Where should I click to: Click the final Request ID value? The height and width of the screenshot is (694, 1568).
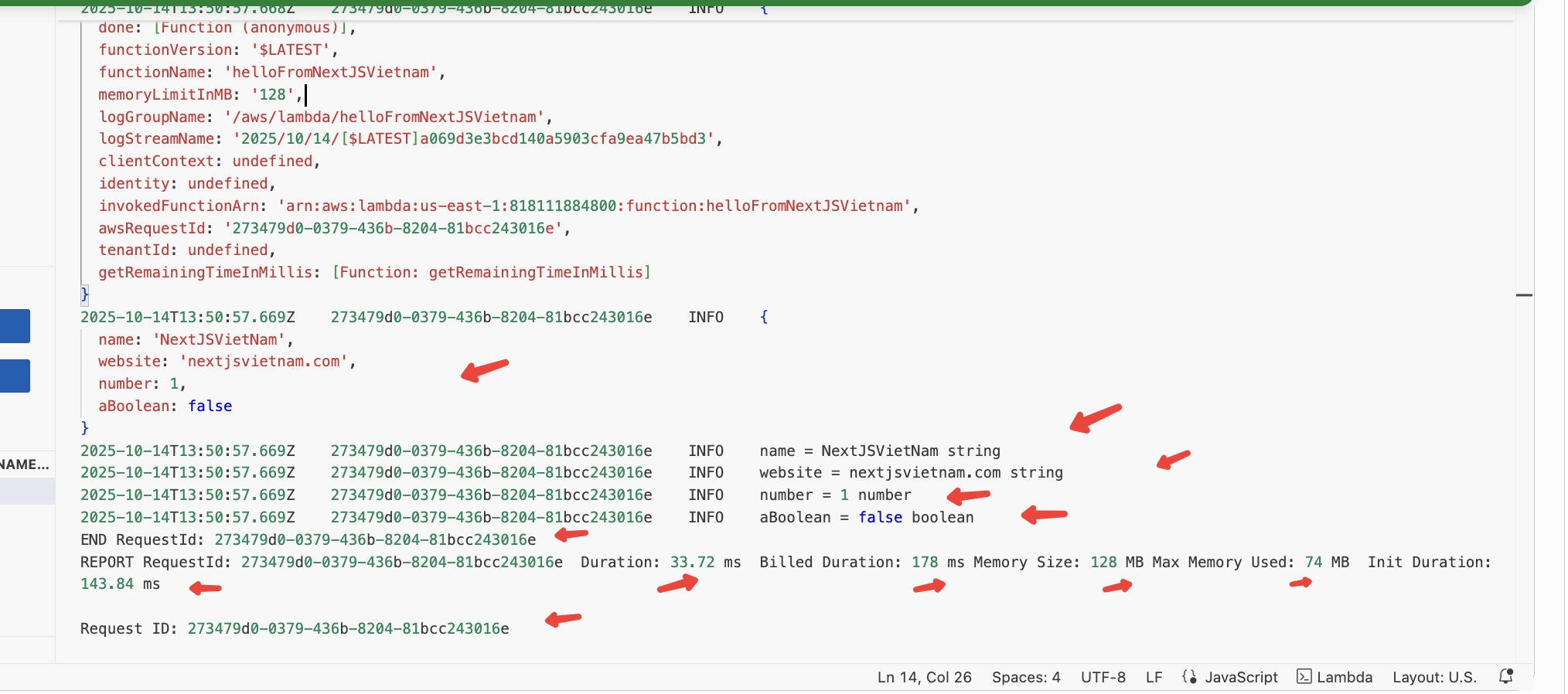pos(348,628)
